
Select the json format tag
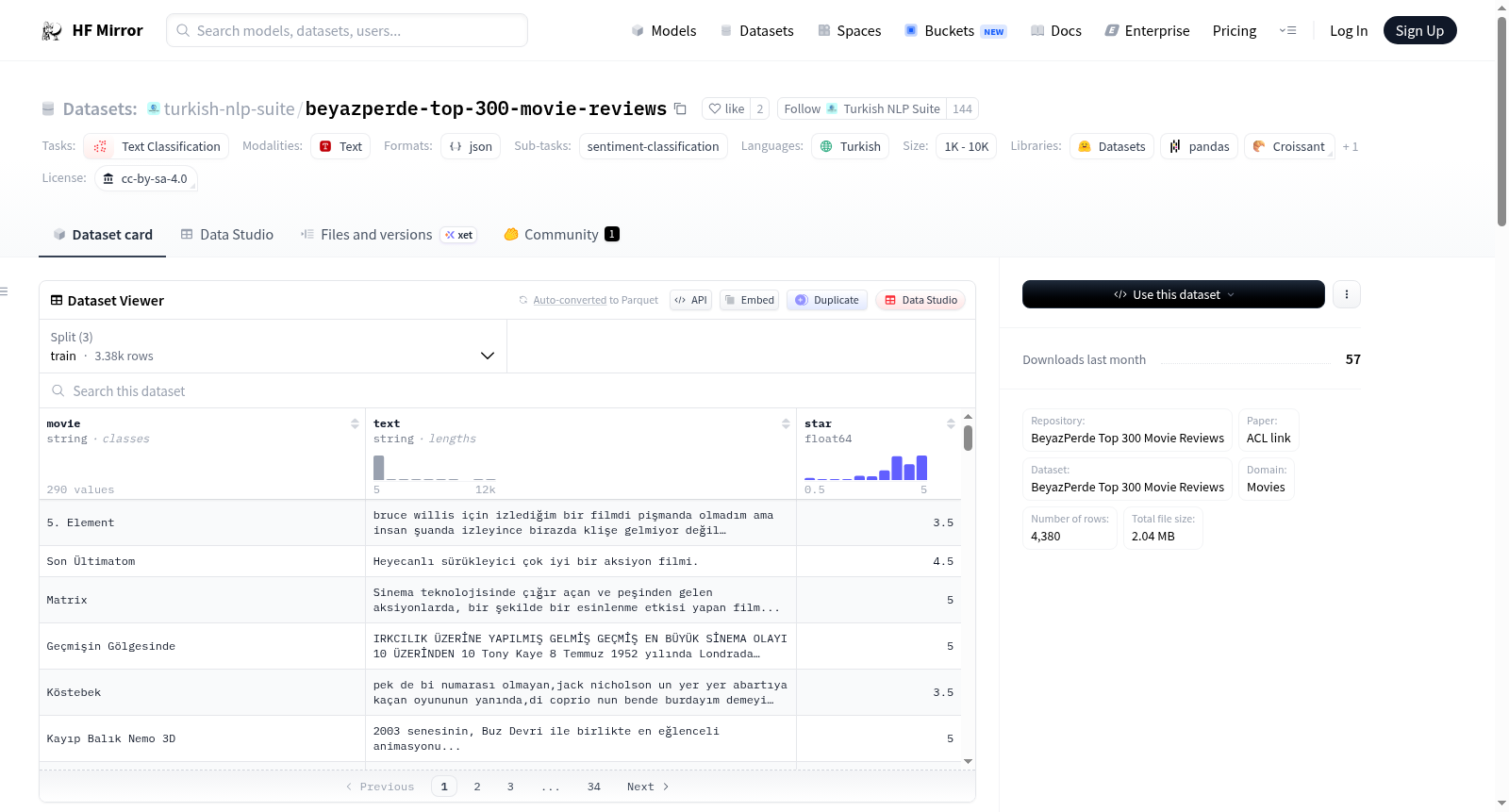471,146
